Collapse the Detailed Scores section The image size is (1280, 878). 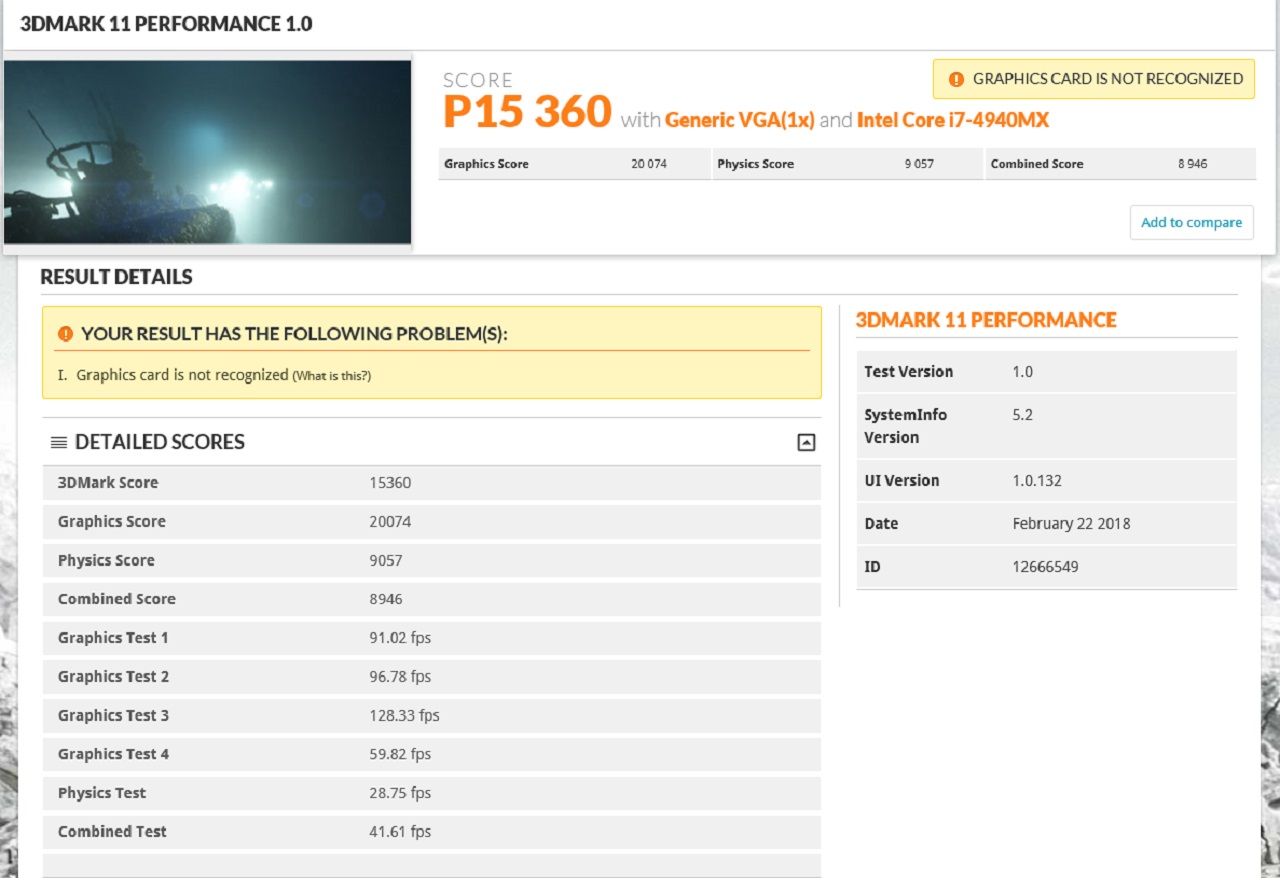tap(806, 443)
